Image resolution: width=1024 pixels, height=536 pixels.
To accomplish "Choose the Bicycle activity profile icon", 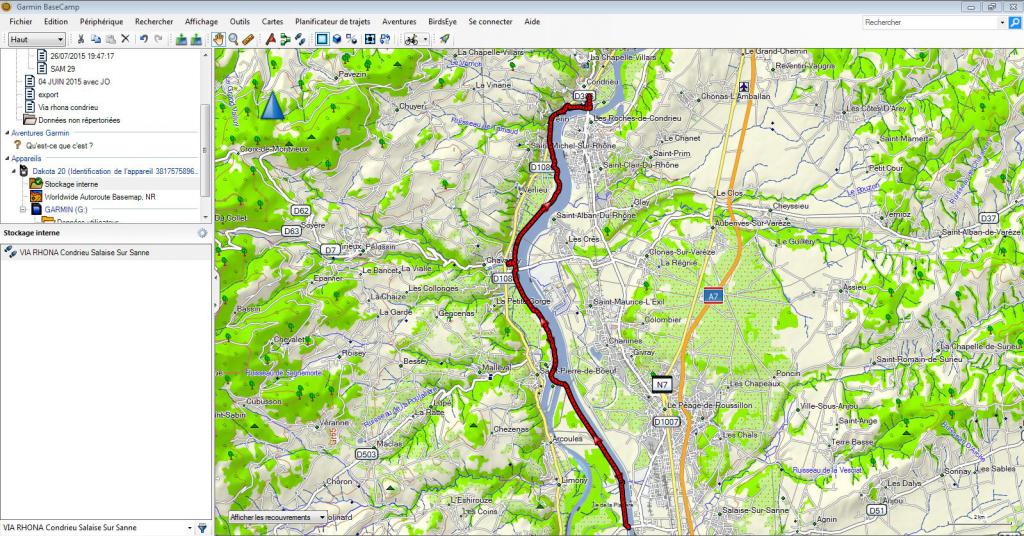I will click(411, 39).
